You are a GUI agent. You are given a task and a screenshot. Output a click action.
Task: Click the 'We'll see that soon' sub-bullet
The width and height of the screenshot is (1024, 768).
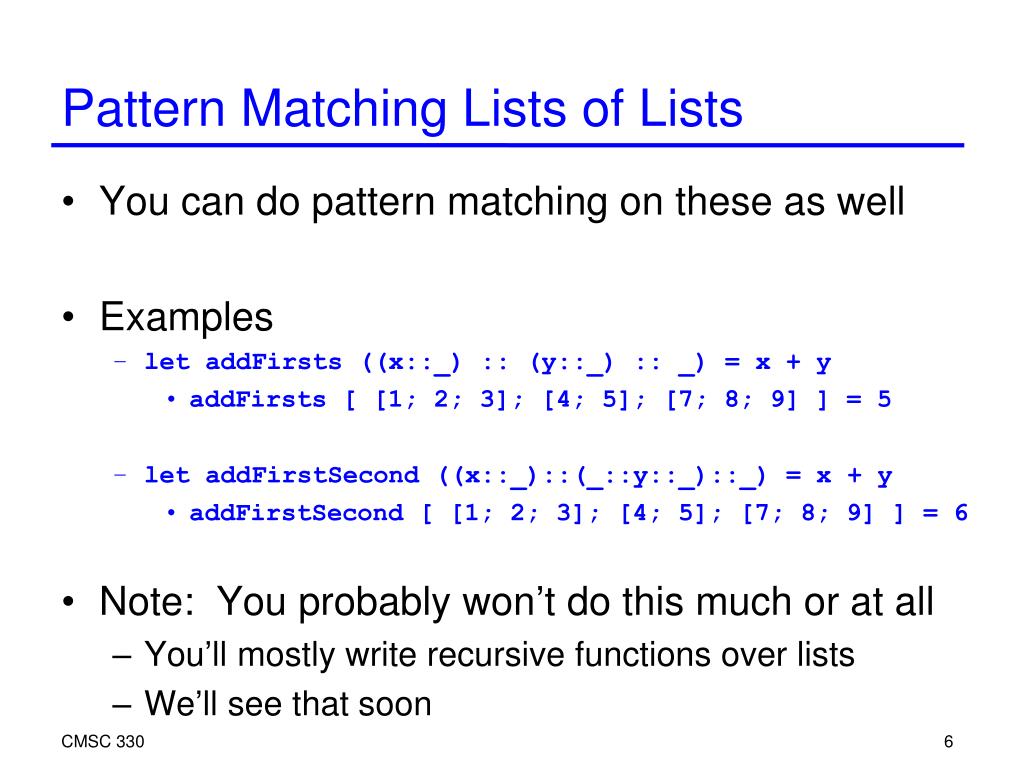coord(287,704)
